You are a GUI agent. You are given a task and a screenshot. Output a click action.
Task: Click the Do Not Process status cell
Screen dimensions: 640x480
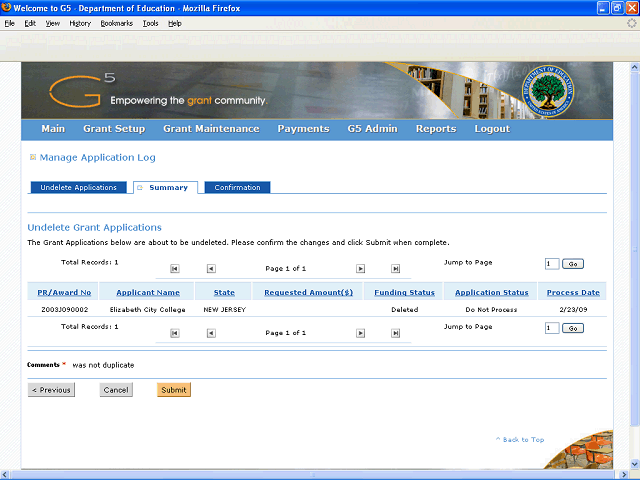491,309
